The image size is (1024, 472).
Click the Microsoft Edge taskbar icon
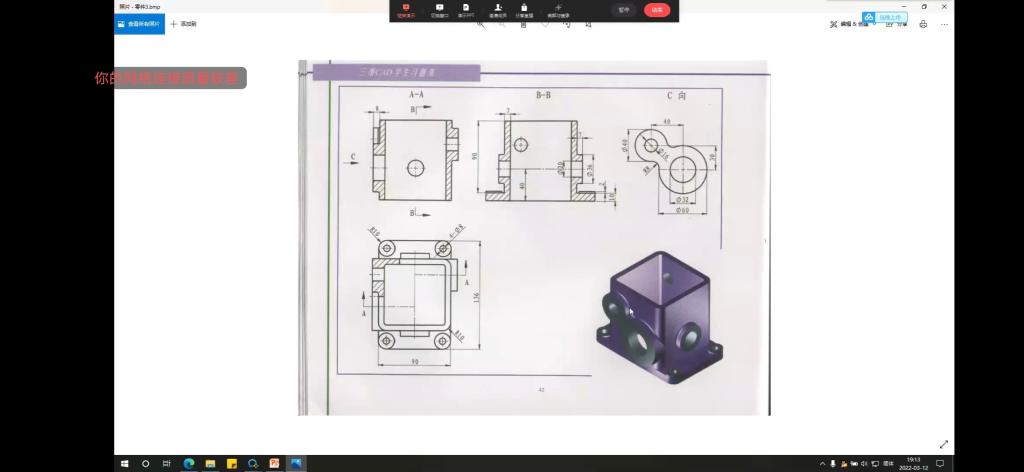coord(188,464)
